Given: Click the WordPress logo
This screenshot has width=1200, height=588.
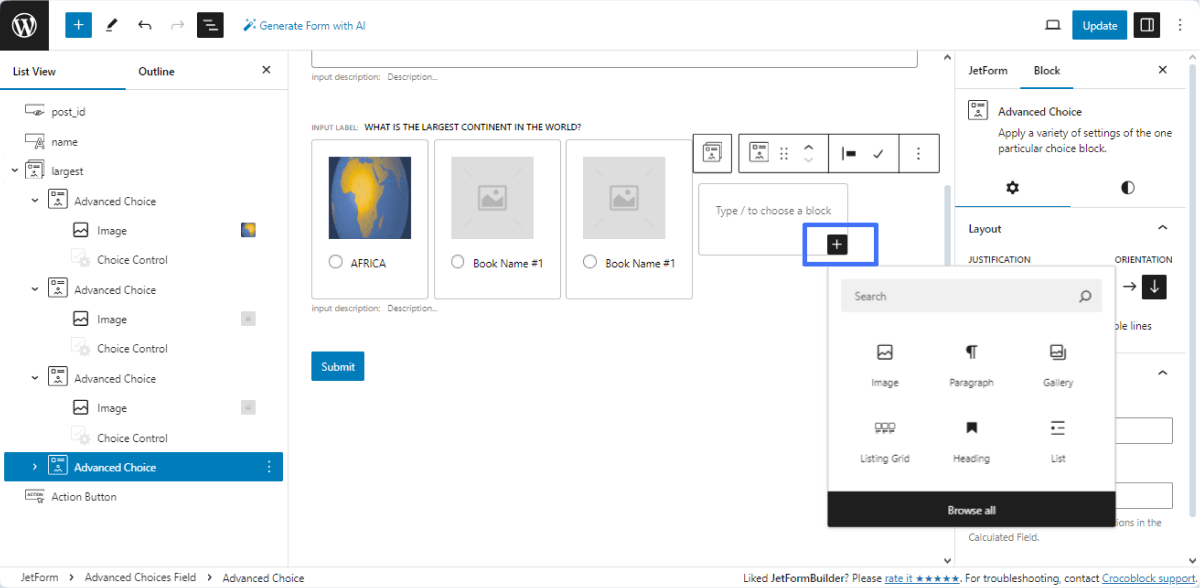Looking at the screenshot, I should pos(24,25).
